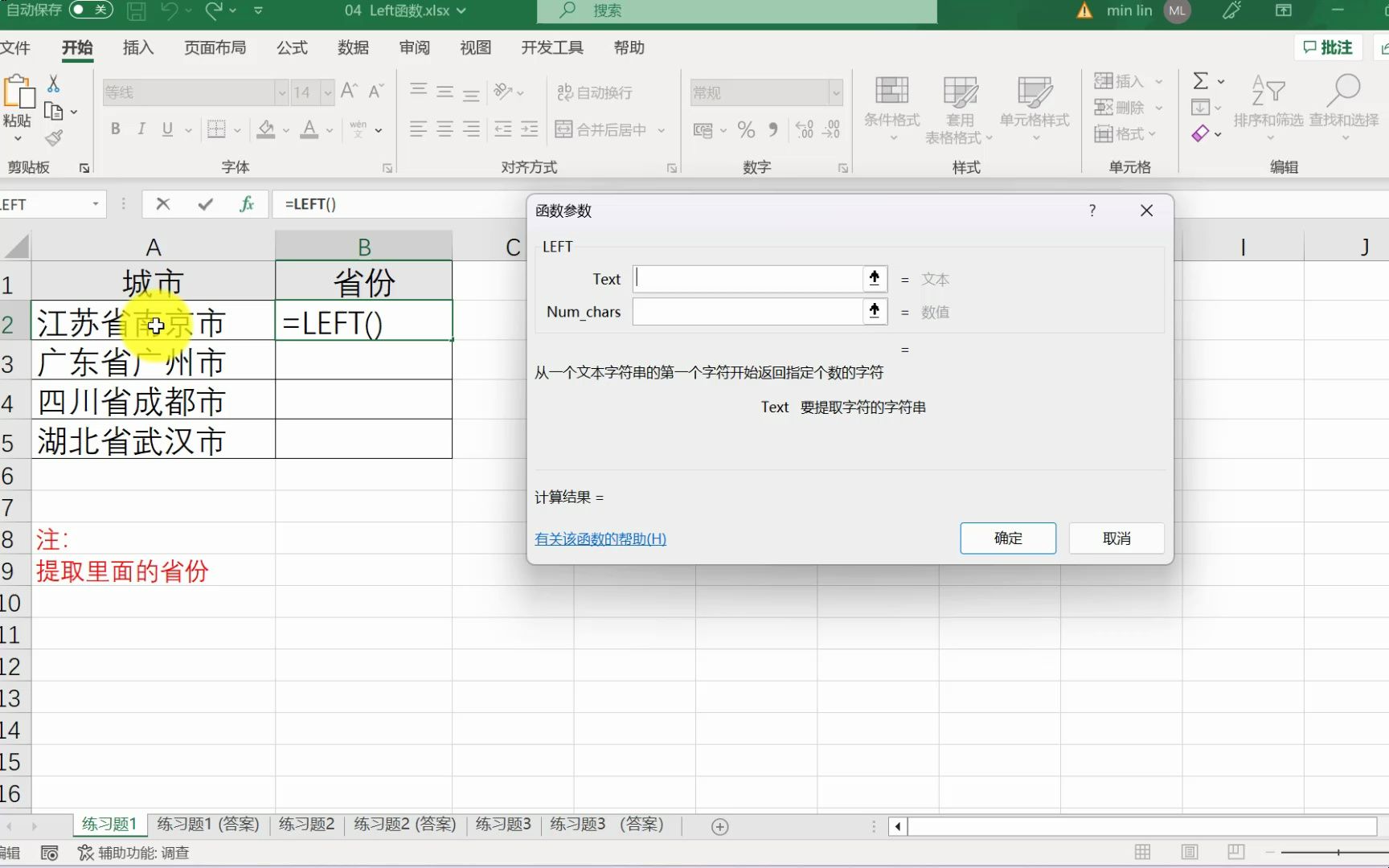
Task: Switch to Page Layout view in status bar
Action: 1190,852
